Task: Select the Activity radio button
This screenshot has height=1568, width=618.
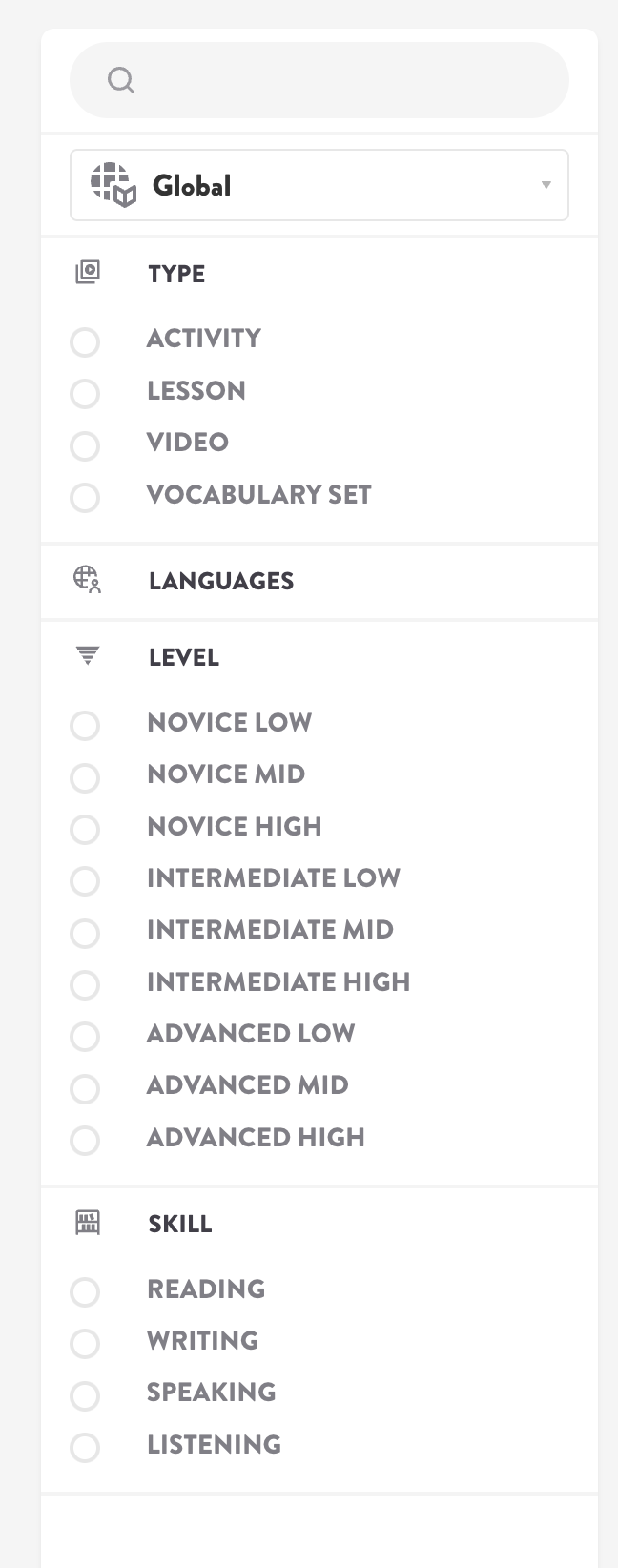Action: click(x=85, y=342)
